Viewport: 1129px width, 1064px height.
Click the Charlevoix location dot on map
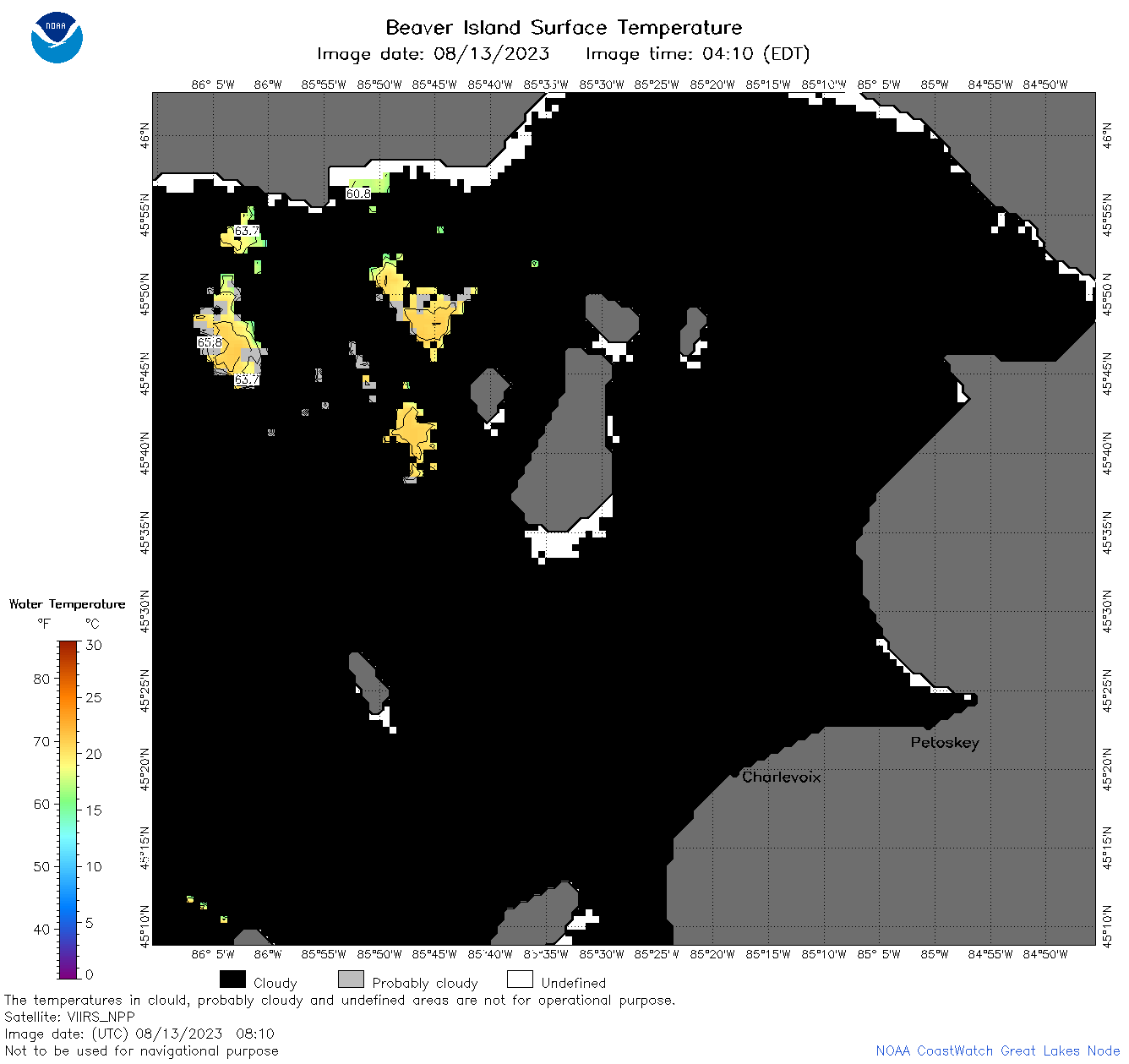click(x=734, y=773)
